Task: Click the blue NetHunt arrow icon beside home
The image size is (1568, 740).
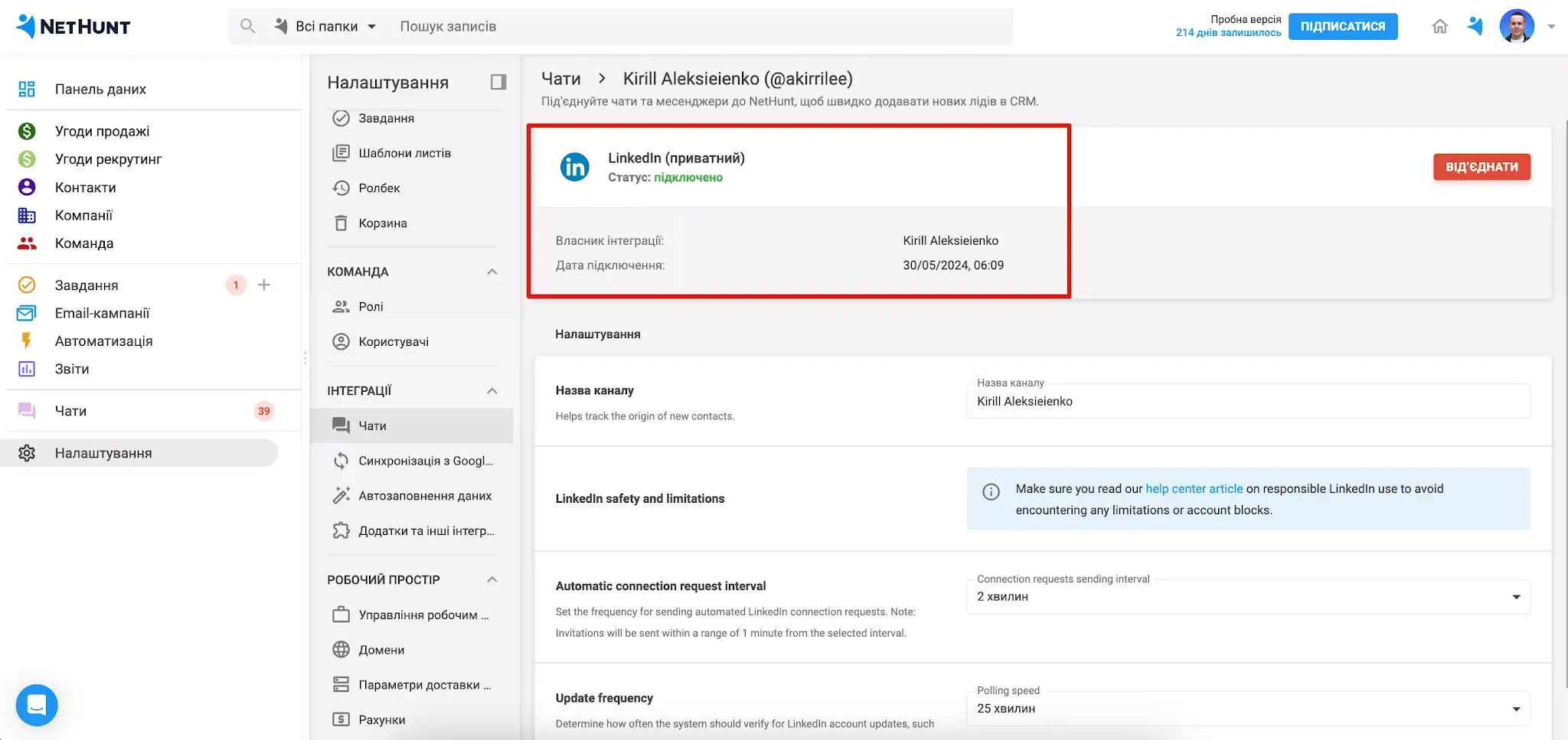Action: point(1475,26)
